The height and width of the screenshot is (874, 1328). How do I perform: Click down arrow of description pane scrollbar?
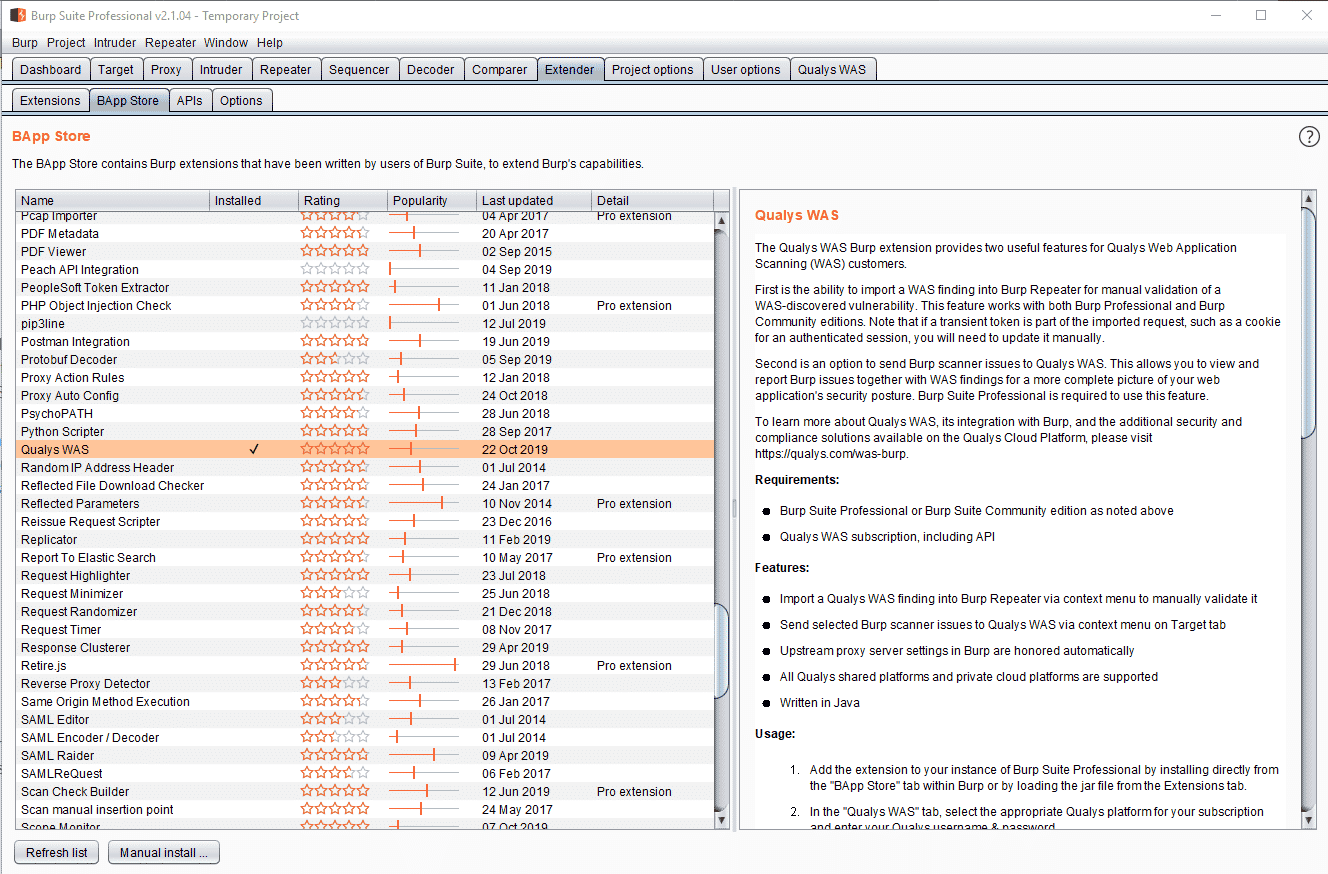[1309, 820]
